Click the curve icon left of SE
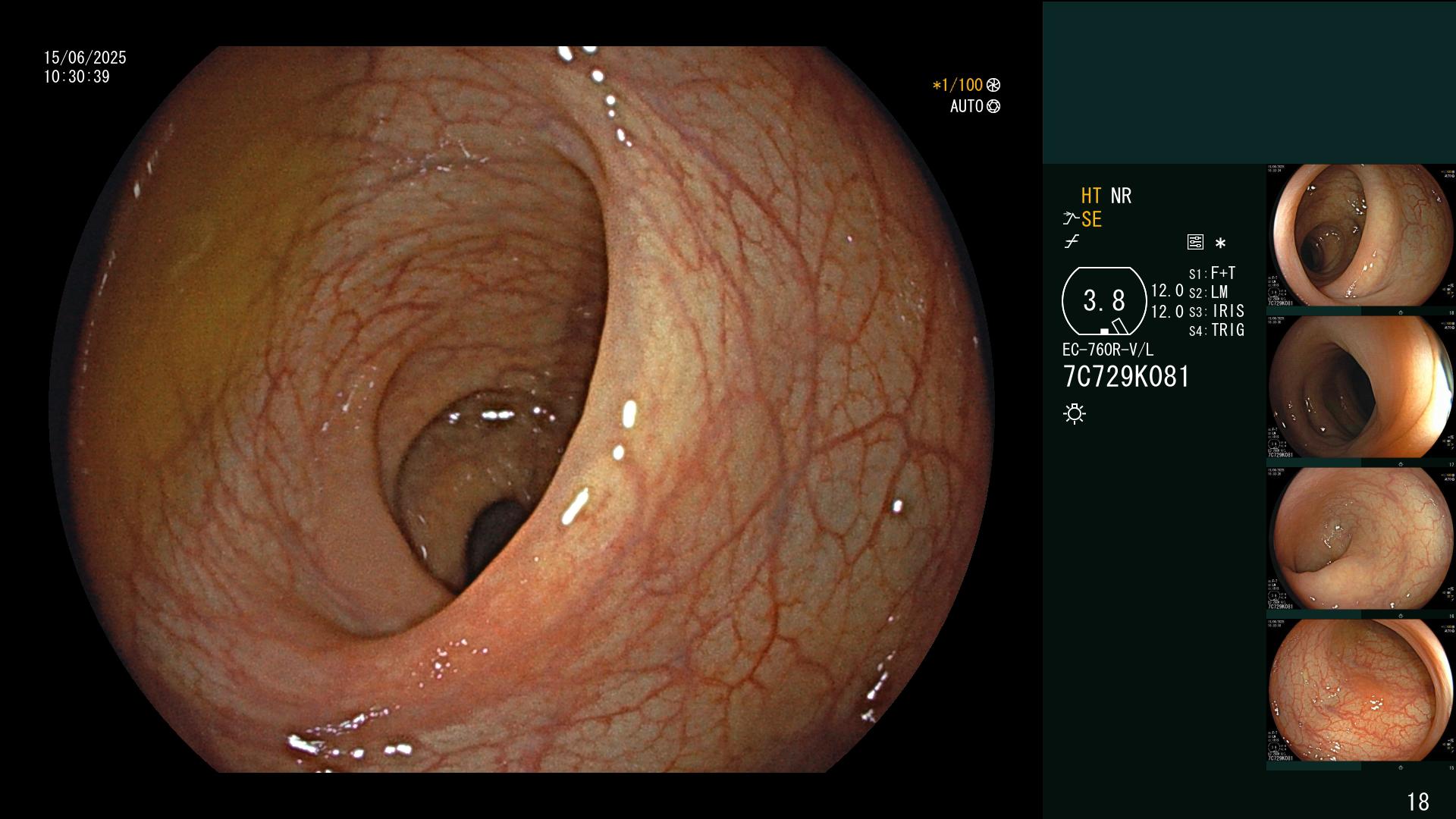 1071,219
